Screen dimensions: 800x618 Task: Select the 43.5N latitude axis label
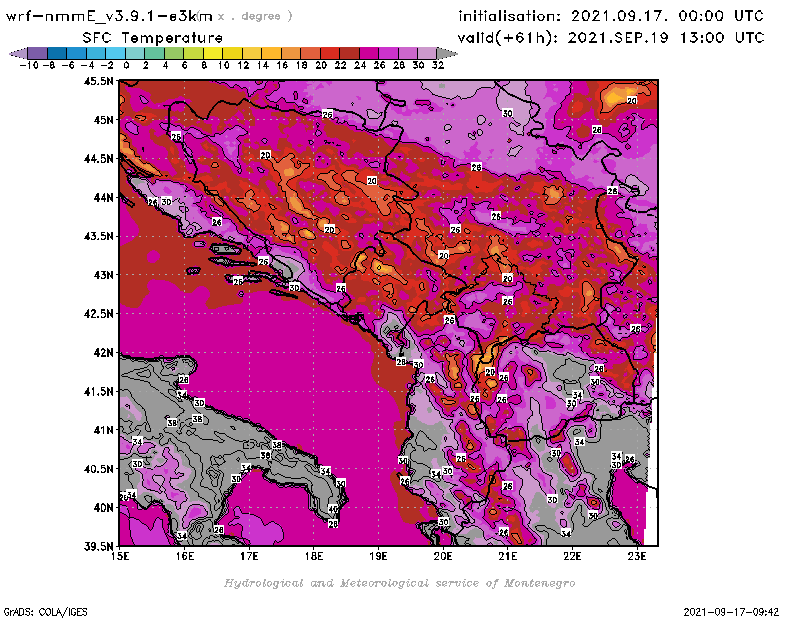(x=98, y=236)
